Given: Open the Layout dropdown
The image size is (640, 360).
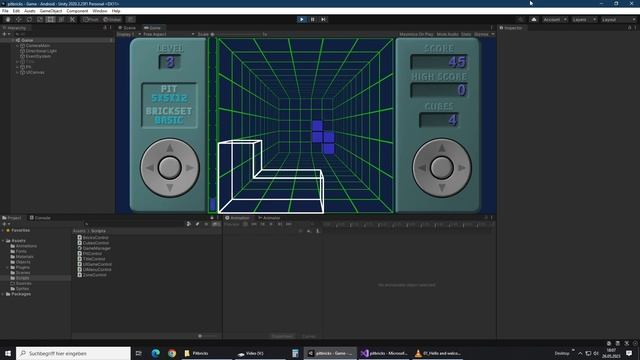Looking at the screenshot, I should (x=618, y=19).
